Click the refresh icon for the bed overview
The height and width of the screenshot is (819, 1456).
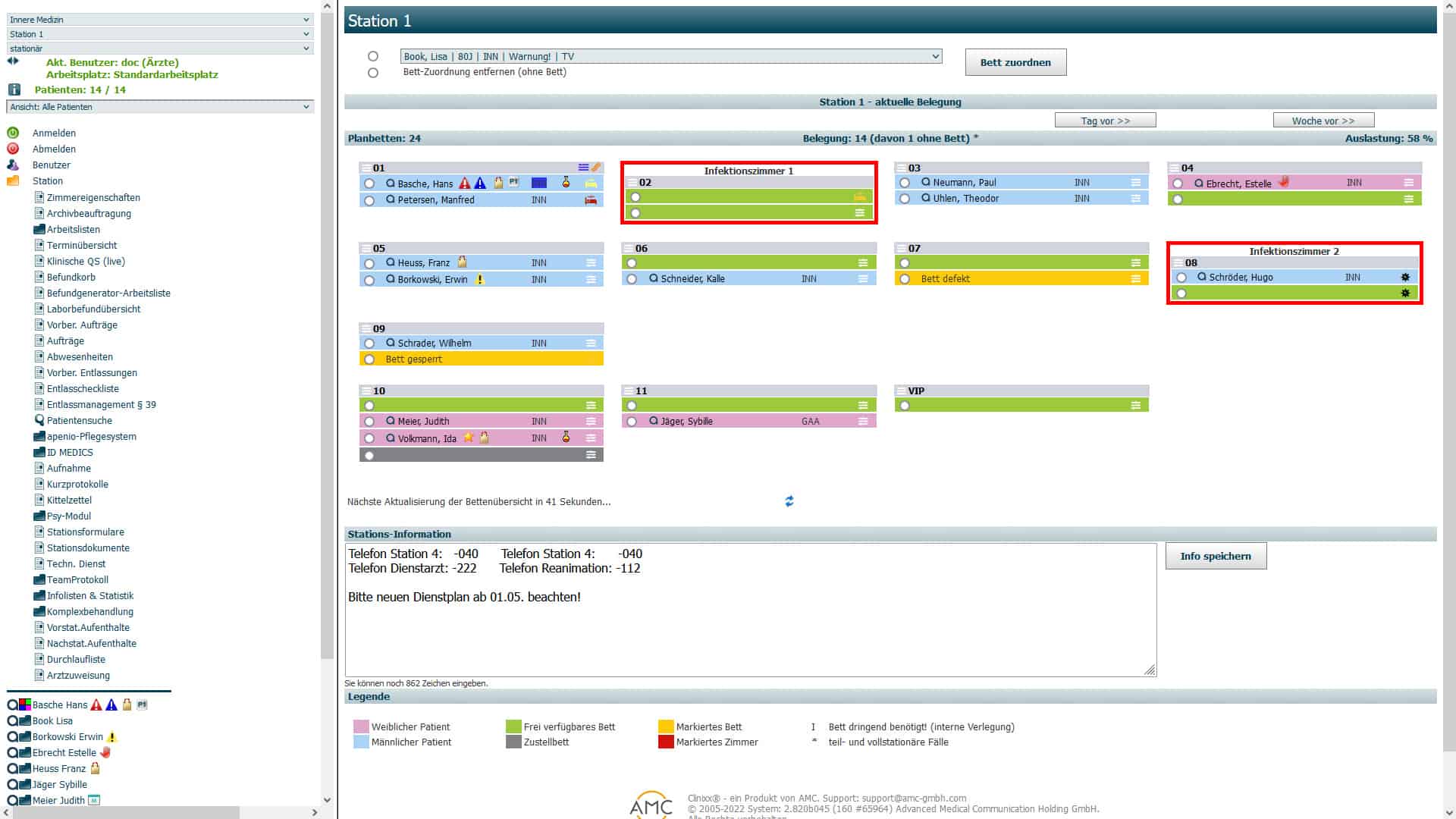point(789,501)
